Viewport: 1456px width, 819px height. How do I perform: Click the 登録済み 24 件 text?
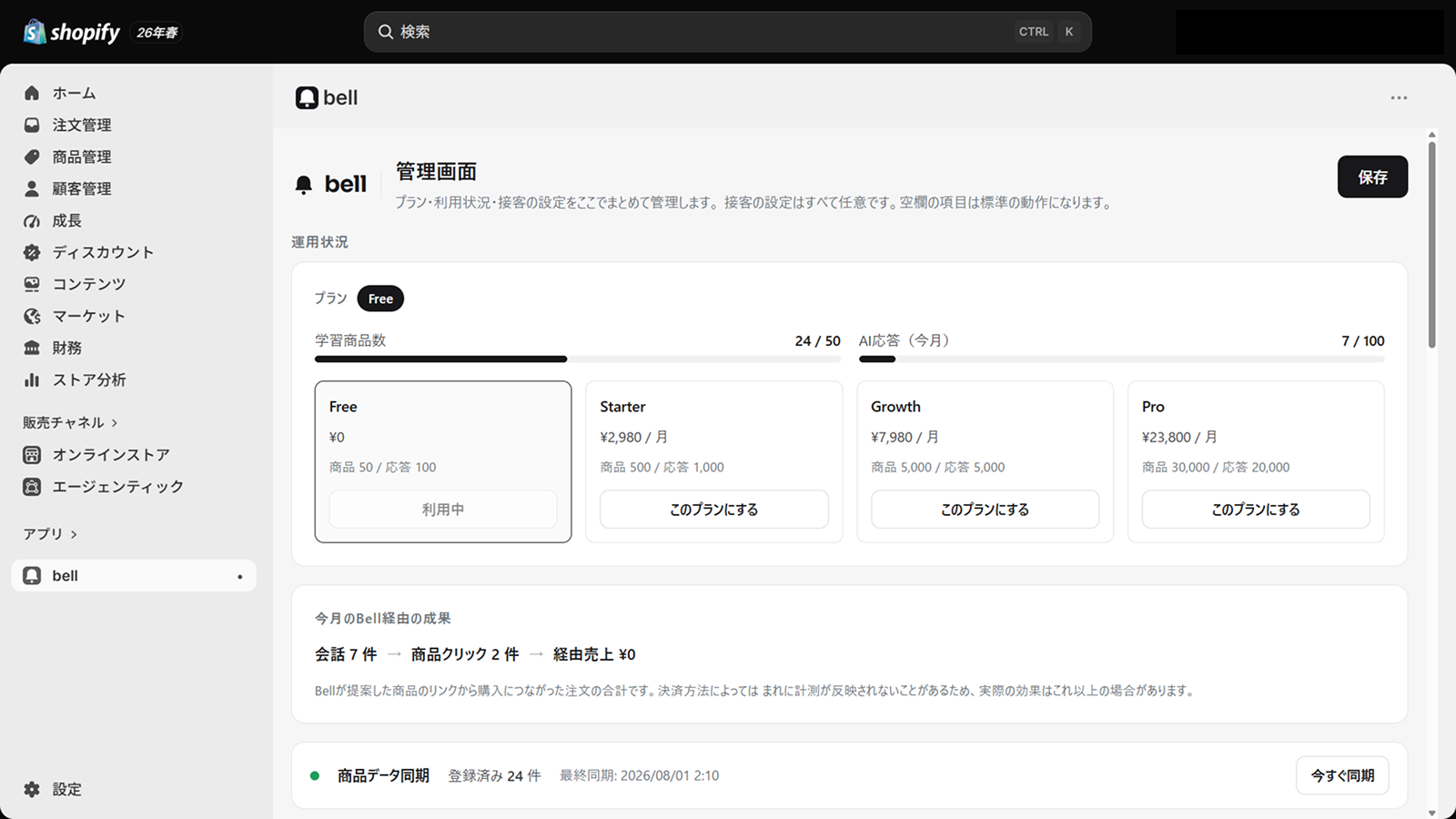click(494, 775)
